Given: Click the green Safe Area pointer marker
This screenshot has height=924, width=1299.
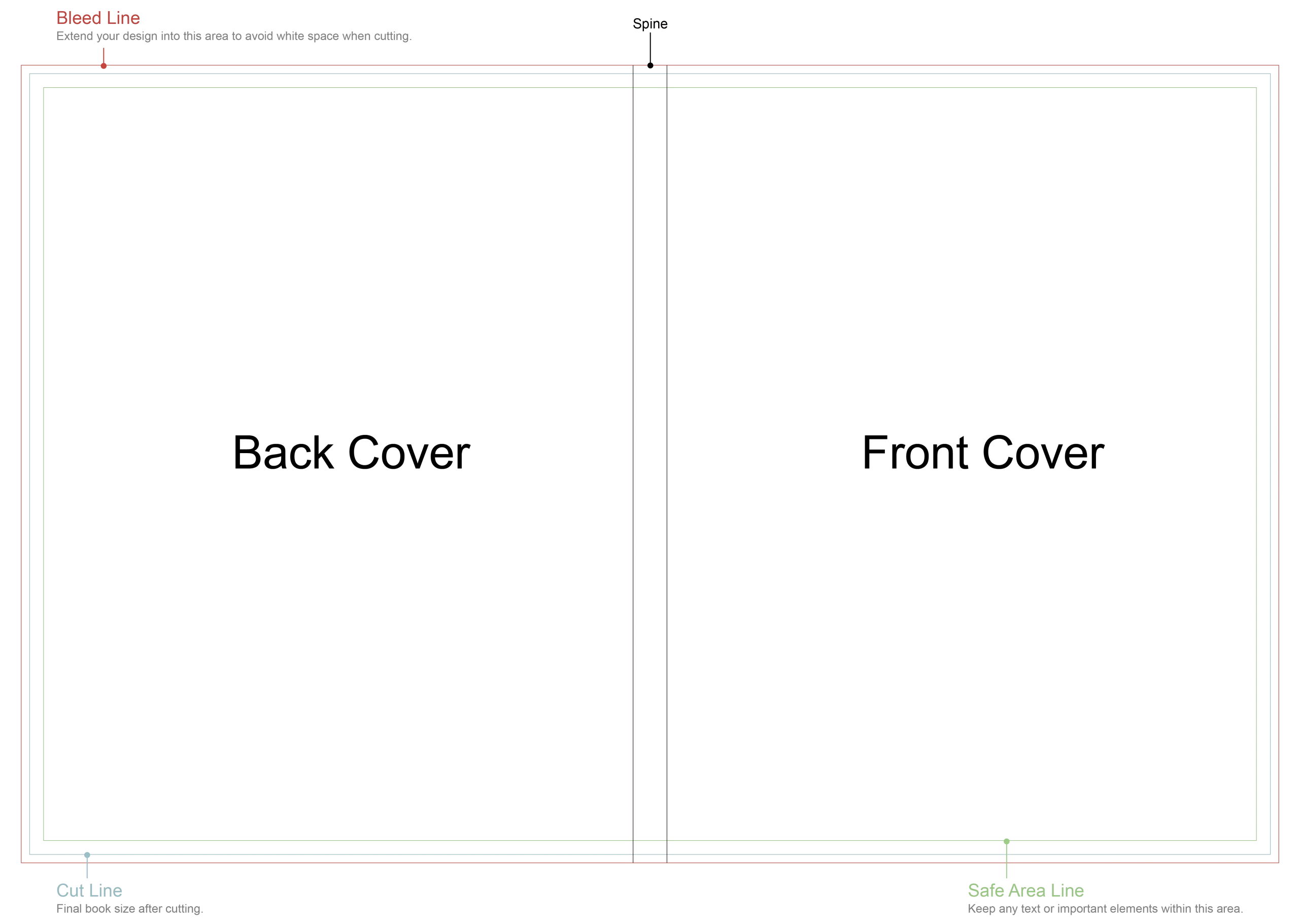Looking at the screenshot, I should (x=1006, y=841).
